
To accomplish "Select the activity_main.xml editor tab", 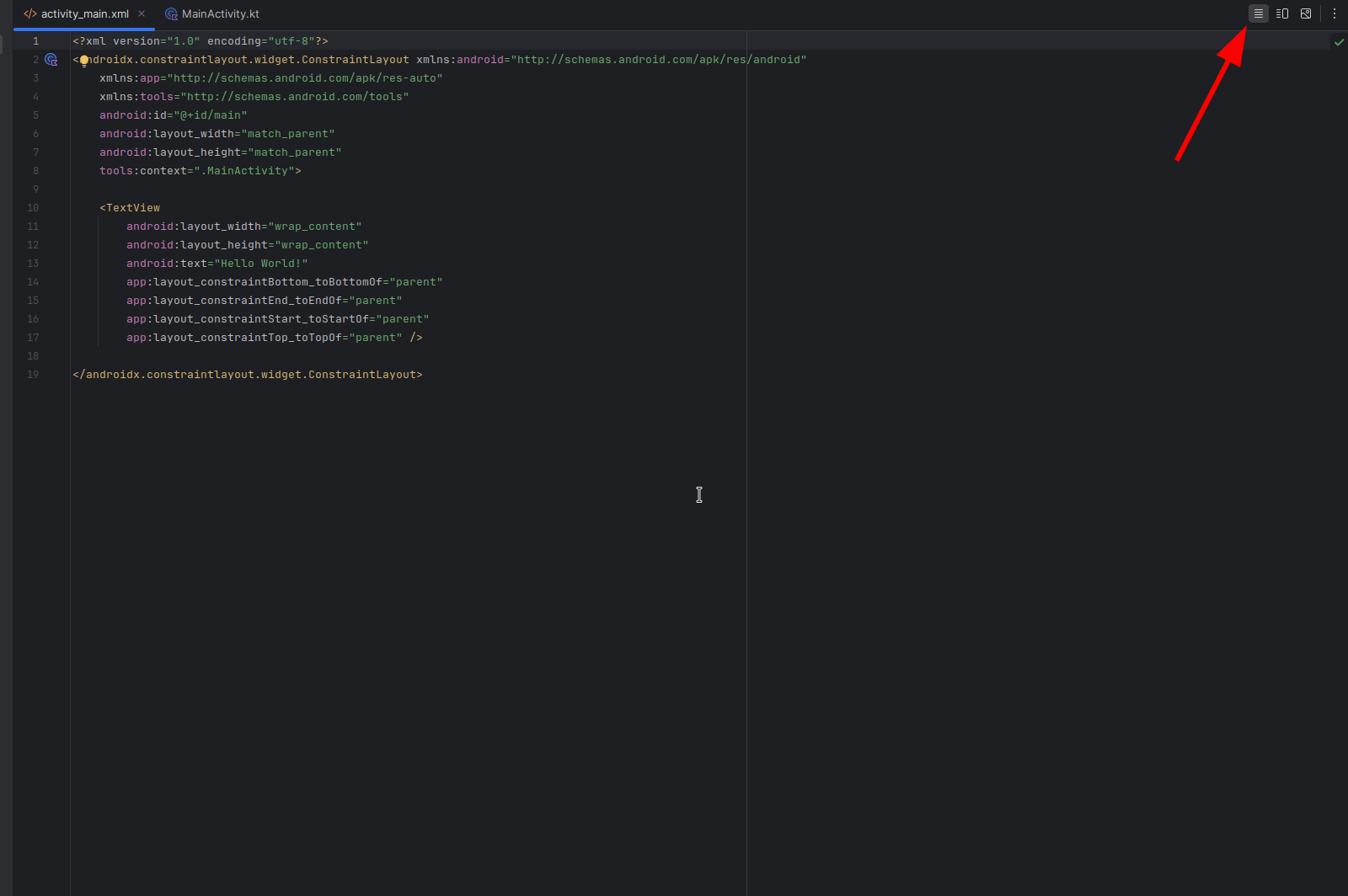I will pyautogui.click(x=84, y=13).
